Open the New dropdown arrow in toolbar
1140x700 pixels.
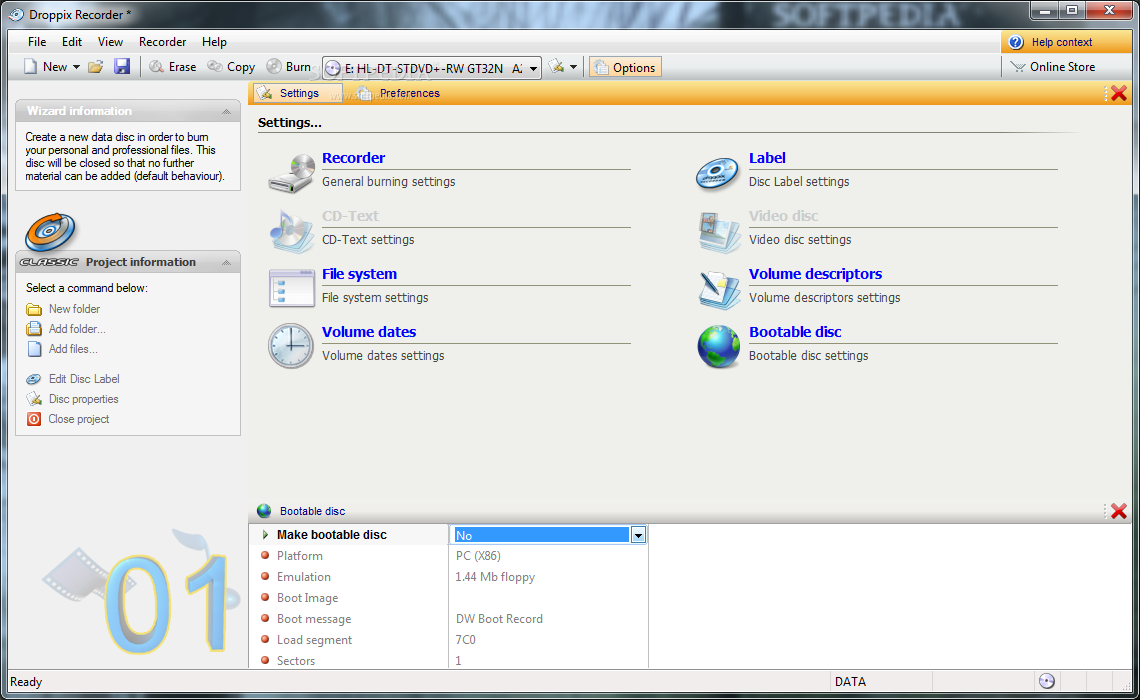tap(76, 67)
